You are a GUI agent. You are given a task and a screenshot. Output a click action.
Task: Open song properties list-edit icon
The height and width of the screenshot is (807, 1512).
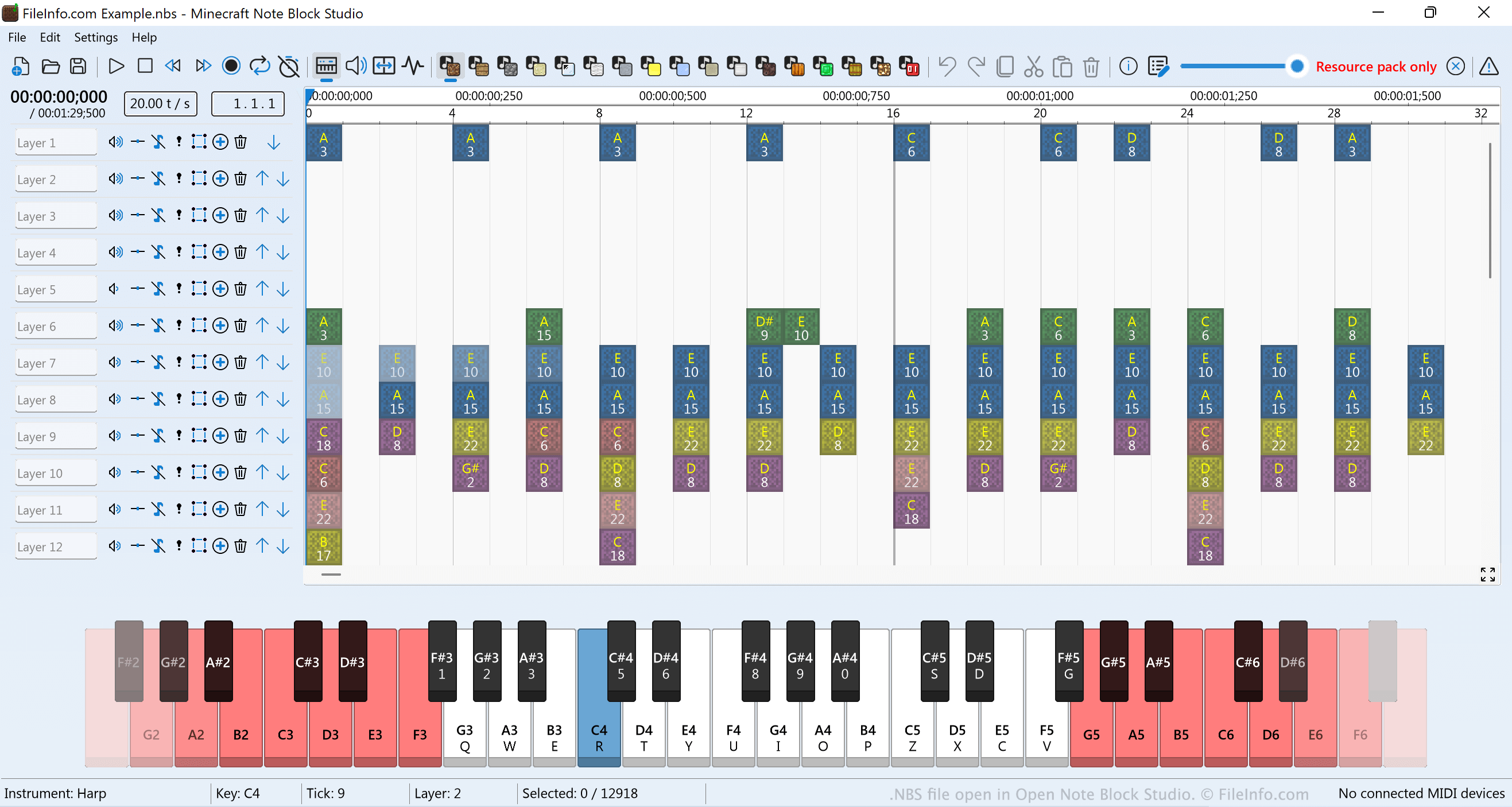click(x=1158, y=67)
